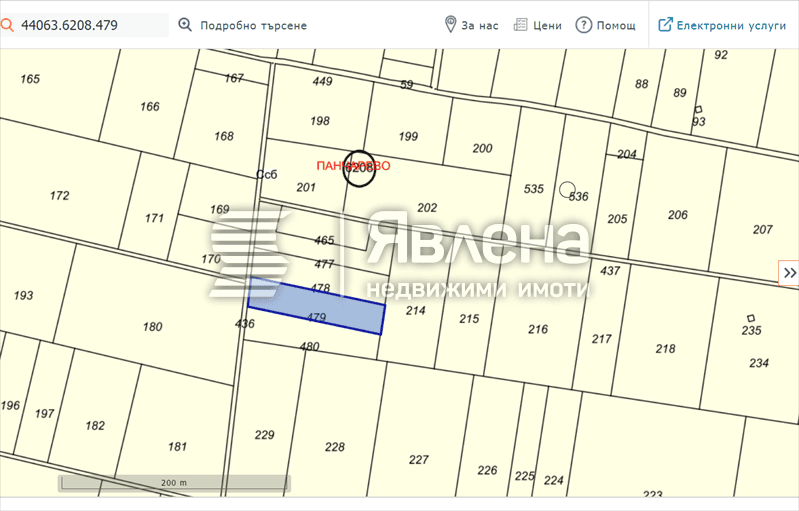799x511 pixels.
Task: Click the location pin icon
Action: (450, 24)
